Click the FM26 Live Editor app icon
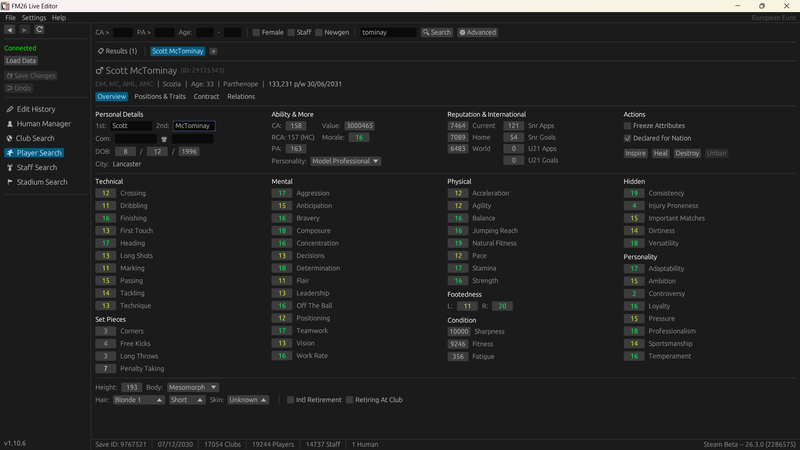 (x=5, y=6)
